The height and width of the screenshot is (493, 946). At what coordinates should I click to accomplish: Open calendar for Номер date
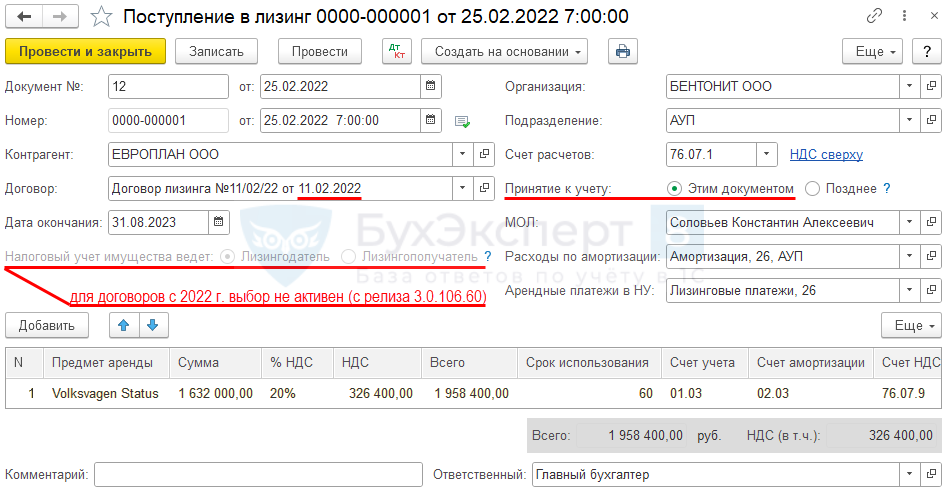point(431,120)
